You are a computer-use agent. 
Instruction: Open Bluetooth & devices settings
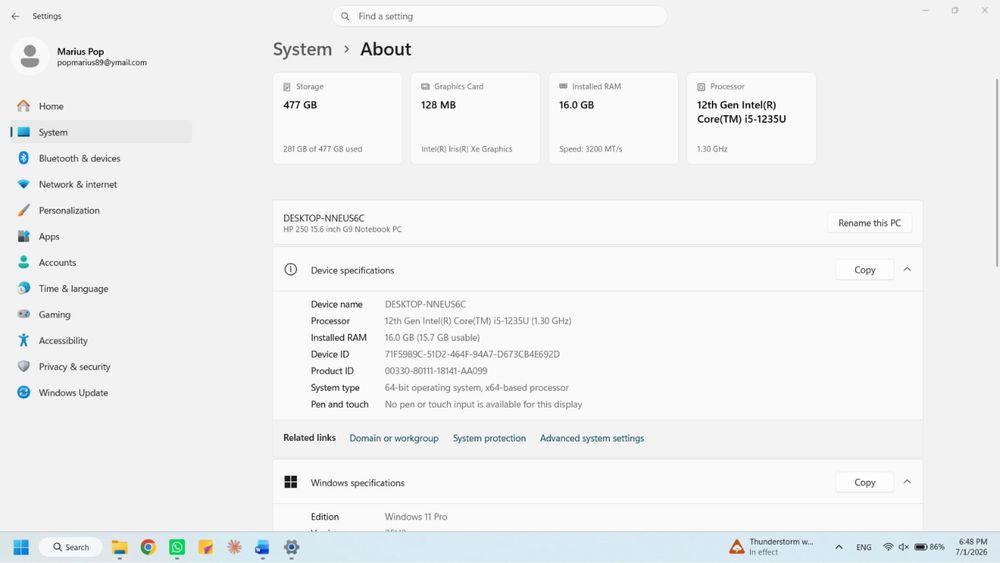coord(101,158)
